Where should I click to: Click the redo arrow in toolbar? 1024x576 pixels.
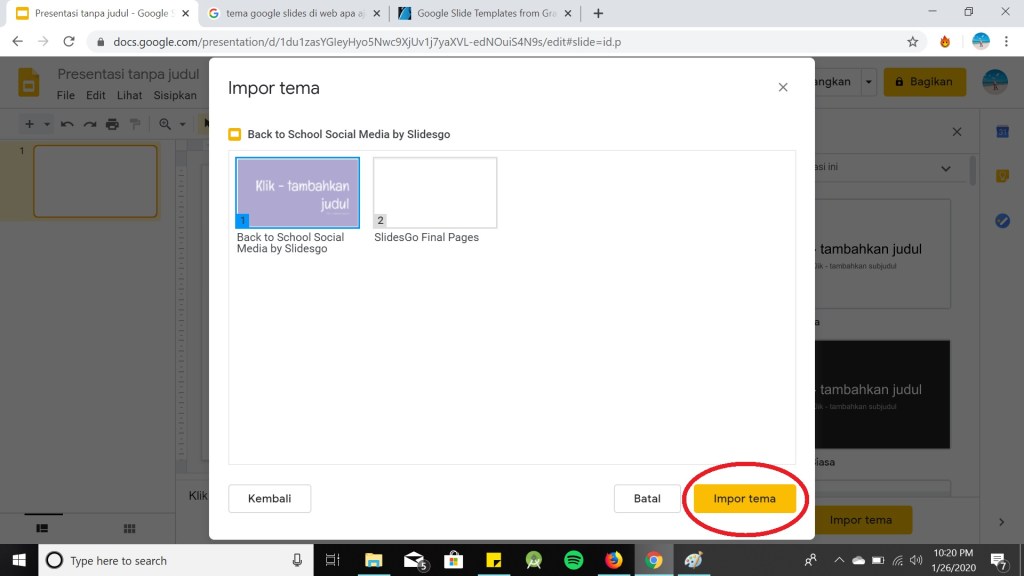click(89, 124)
